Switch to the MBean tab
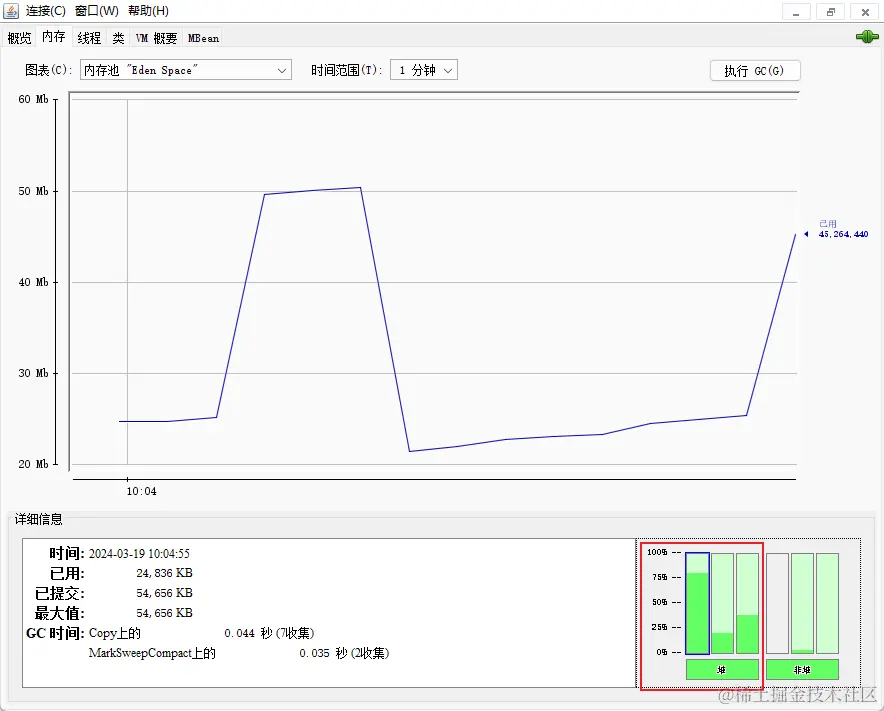 tap(204, 38)
